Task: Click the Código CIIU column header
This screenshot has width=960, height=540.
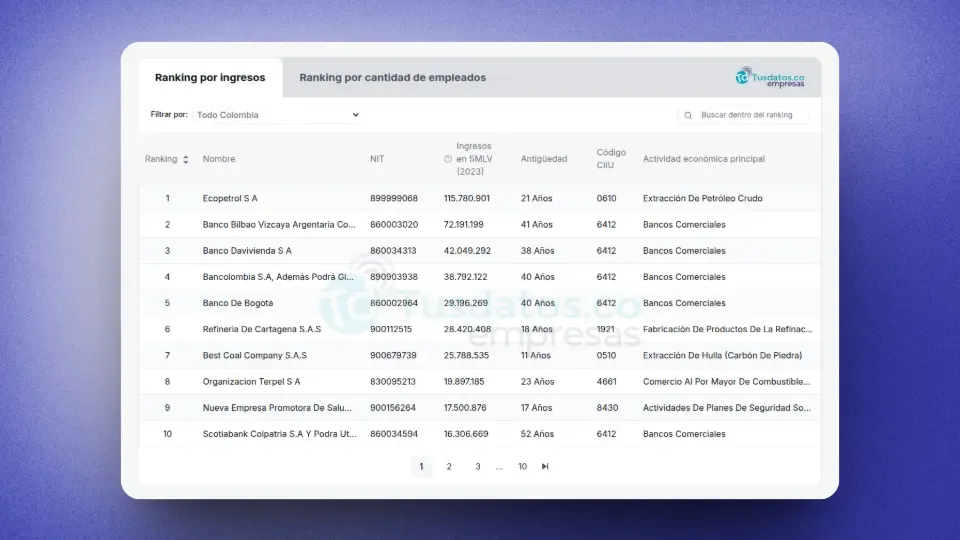Action: [611, 158]
